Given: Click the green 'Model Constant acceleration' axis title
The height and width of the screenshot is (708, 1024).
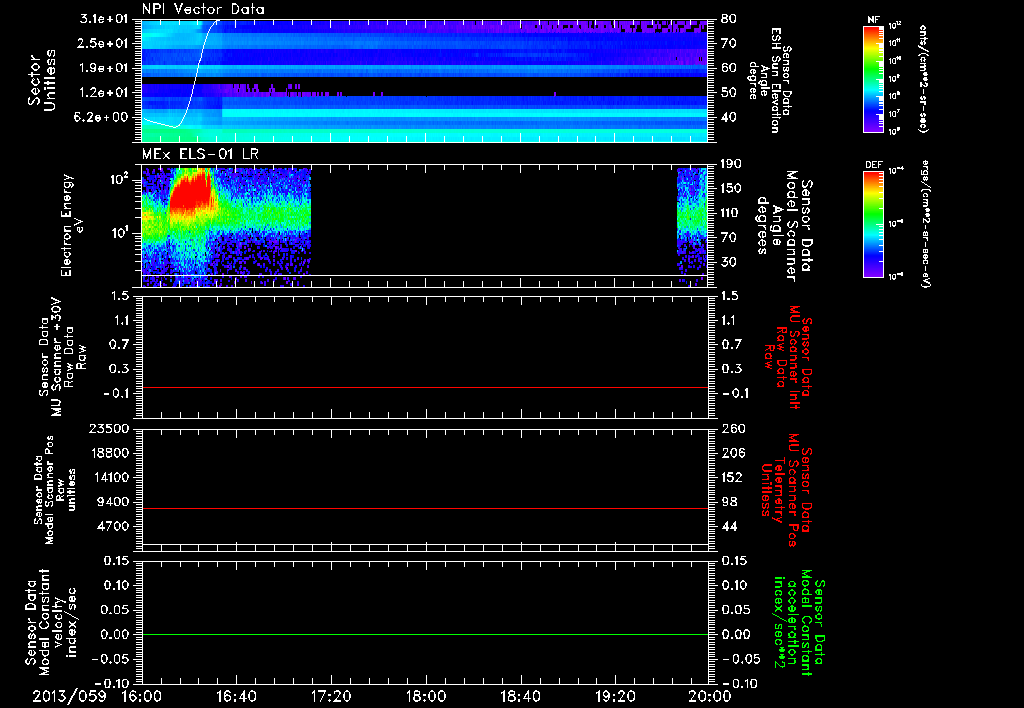Looking at the screenshot, I should (x=799, y=622).
